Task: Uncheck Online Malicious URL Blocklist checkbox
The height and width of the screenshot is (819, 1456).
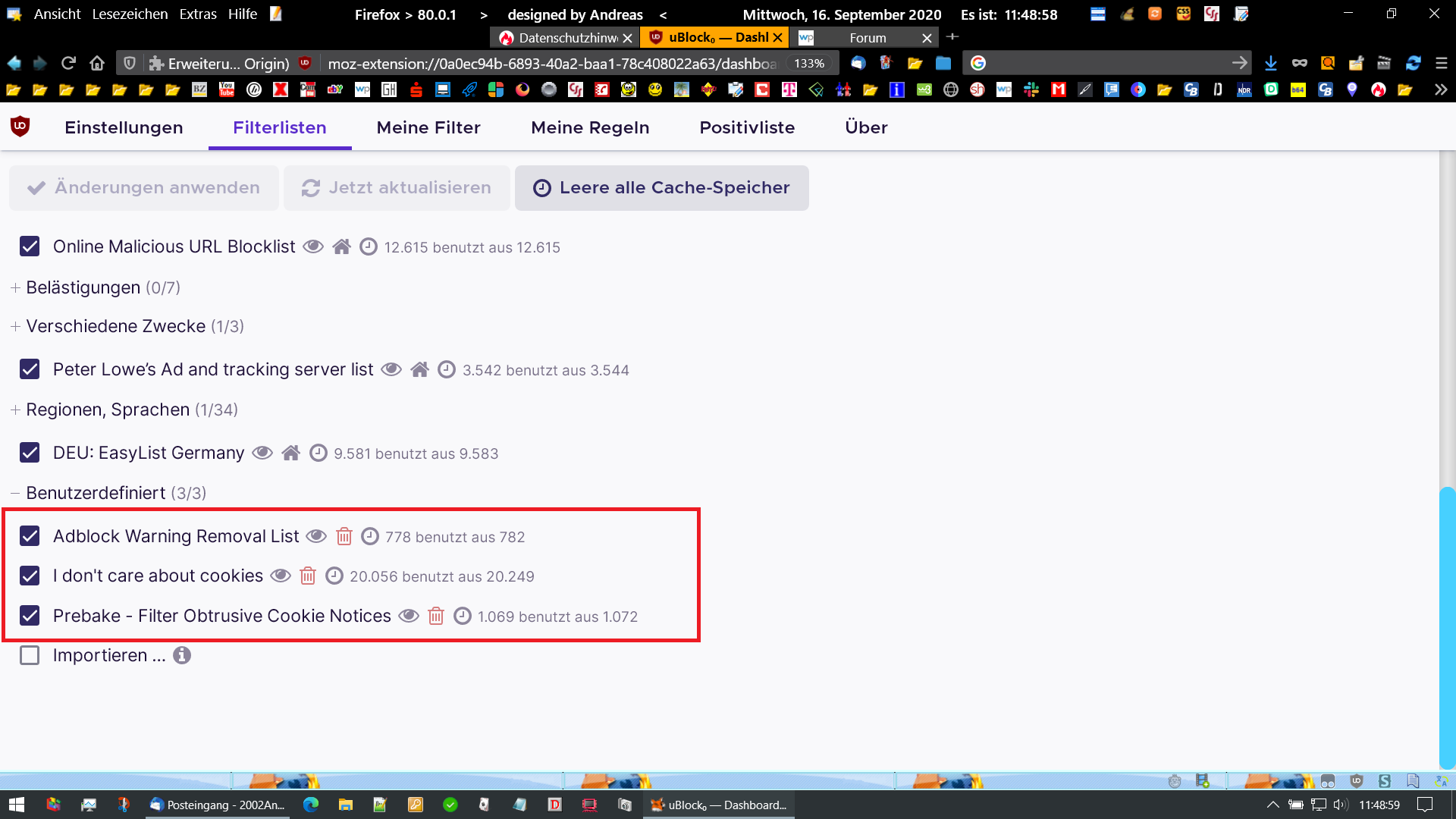Action: [x=30, y=246]
